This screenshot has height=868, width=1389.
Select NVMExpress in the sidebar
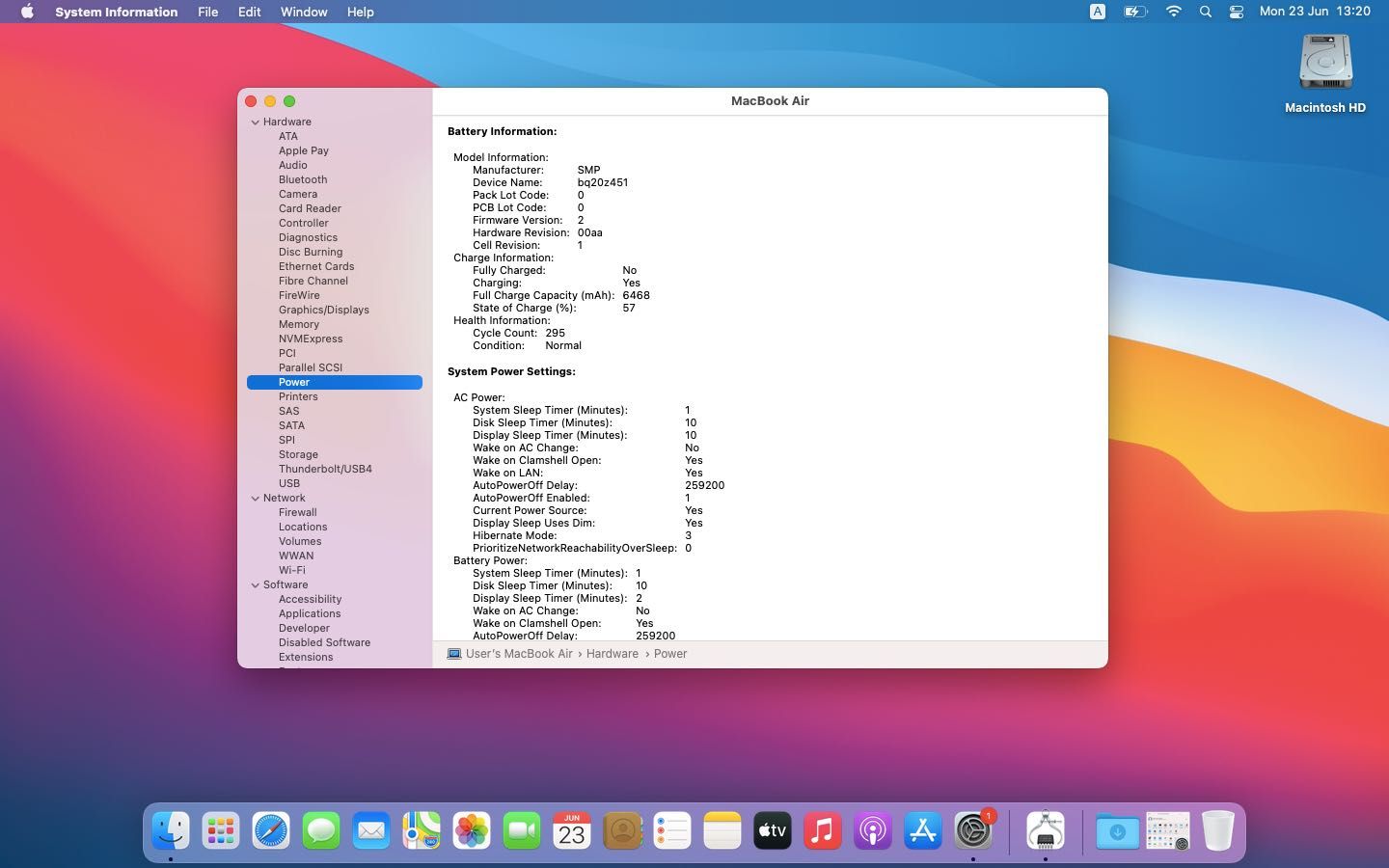[311, 339]
